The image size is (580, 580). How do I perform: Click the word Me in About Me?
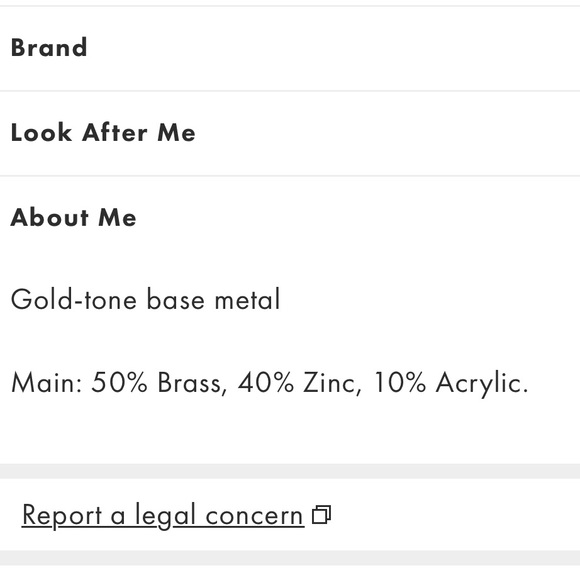coord(118,218)
